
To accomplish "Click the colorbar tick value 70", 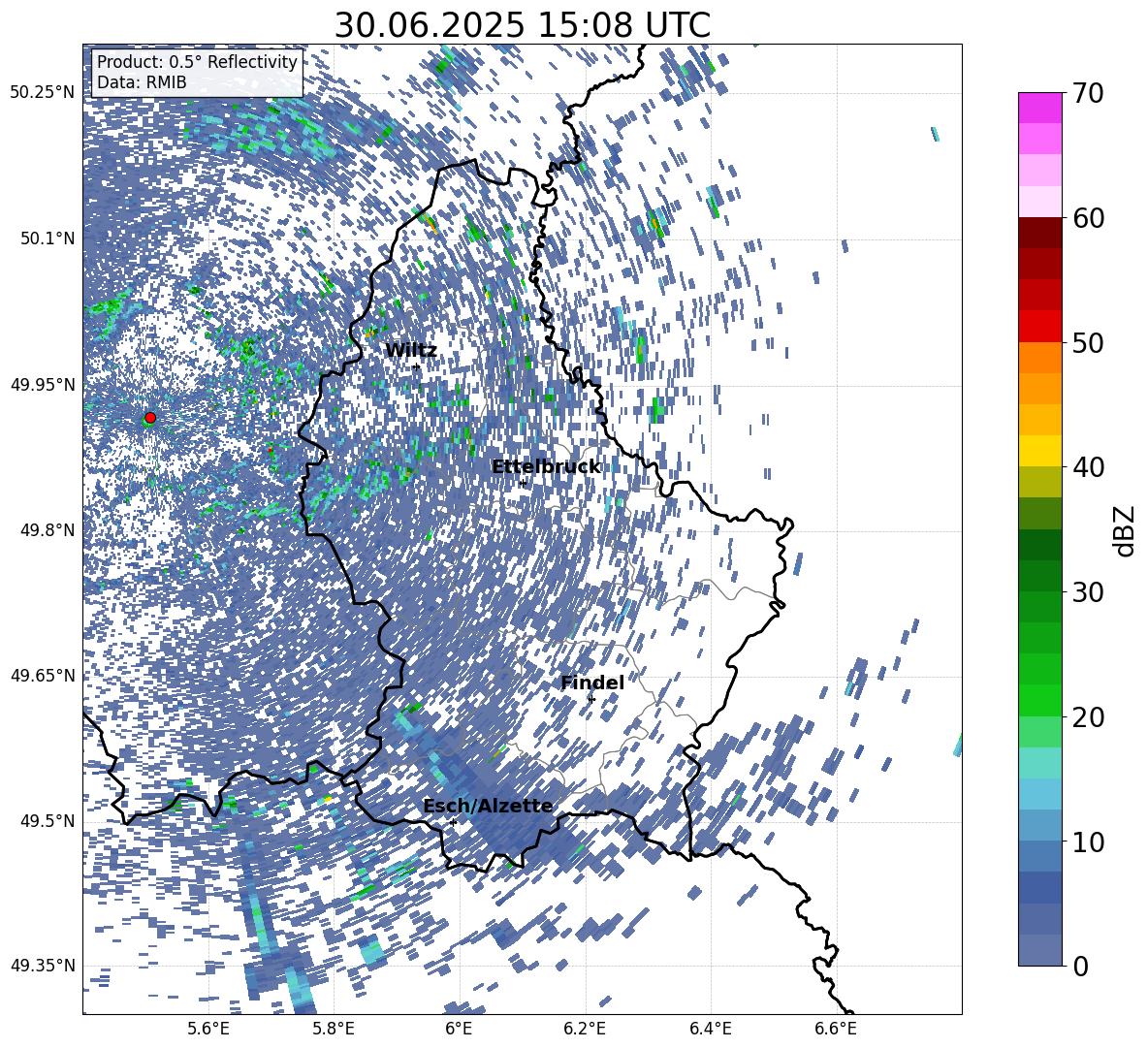I will pos(1088,93).
